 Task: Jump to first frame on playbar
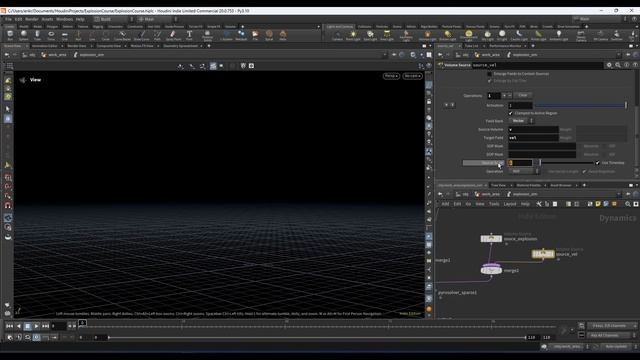[x=9, y=326]
